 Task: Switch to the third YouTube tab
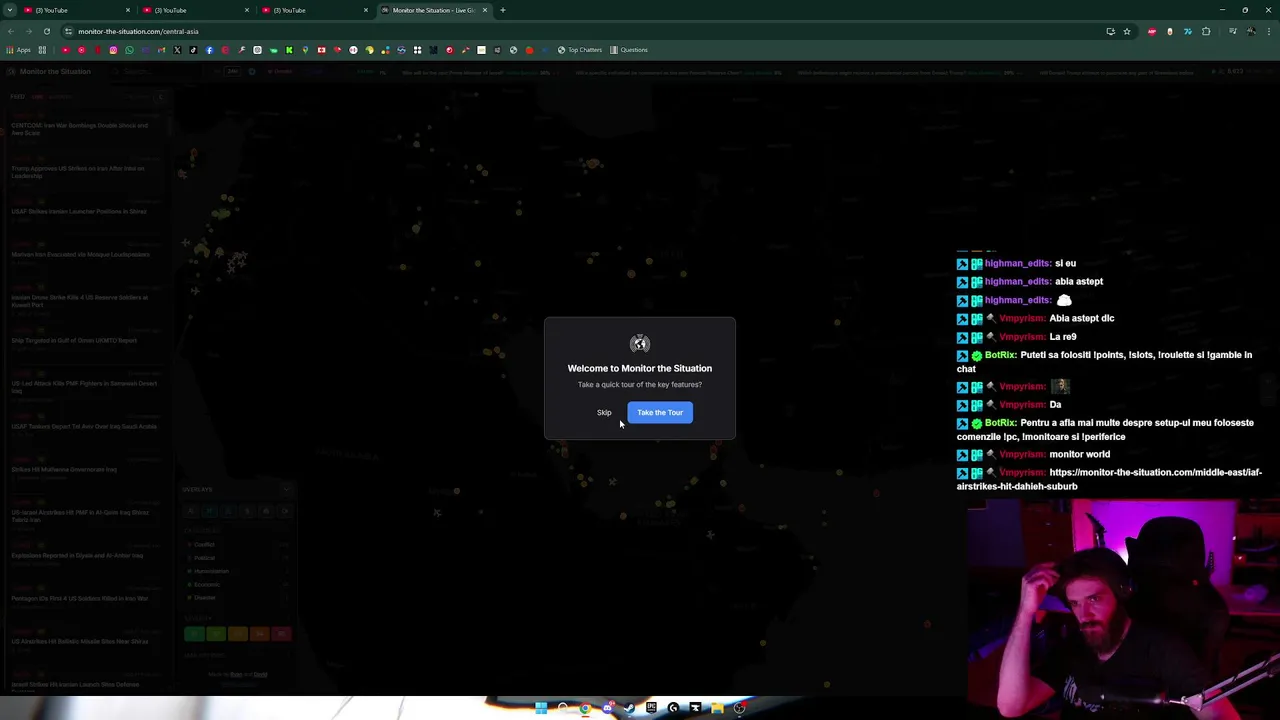point(313,10)
